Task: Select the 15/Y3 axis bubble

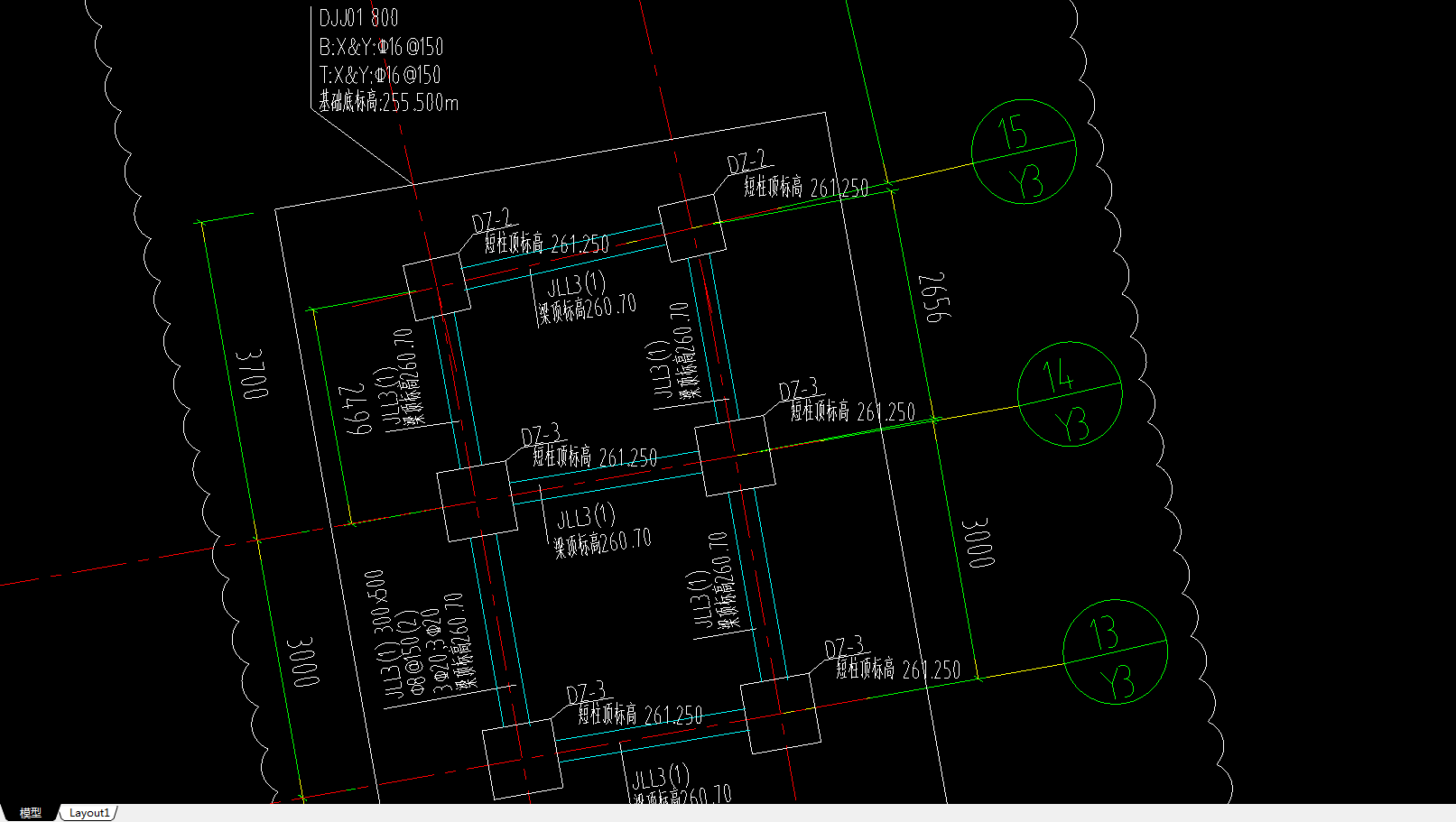Action: tap(1024, 152)
